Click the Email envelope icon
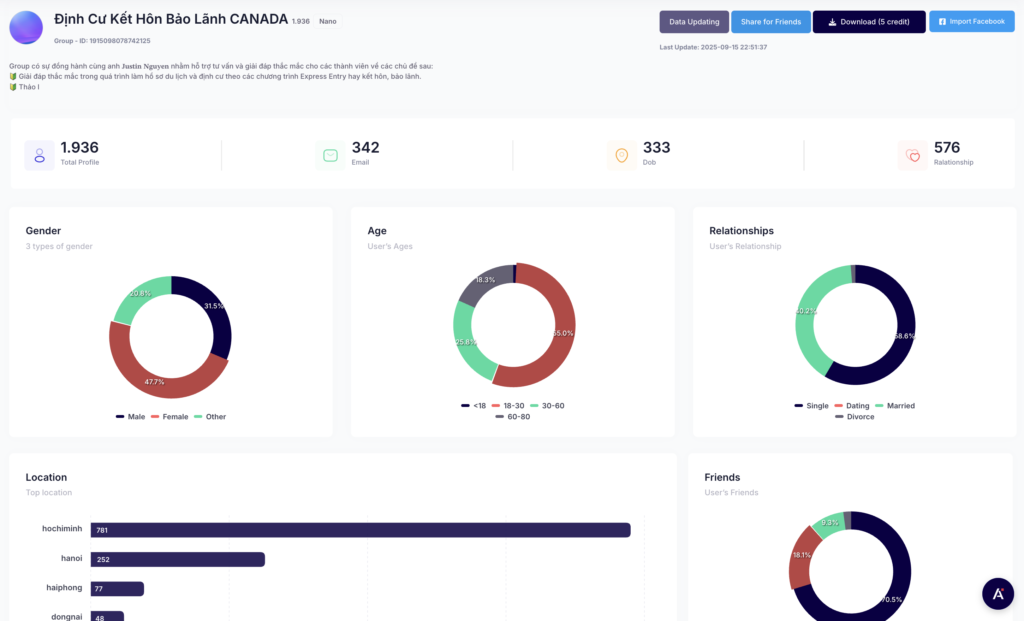The height and width of the screenshot is (621, 1024). pos(330,155)
